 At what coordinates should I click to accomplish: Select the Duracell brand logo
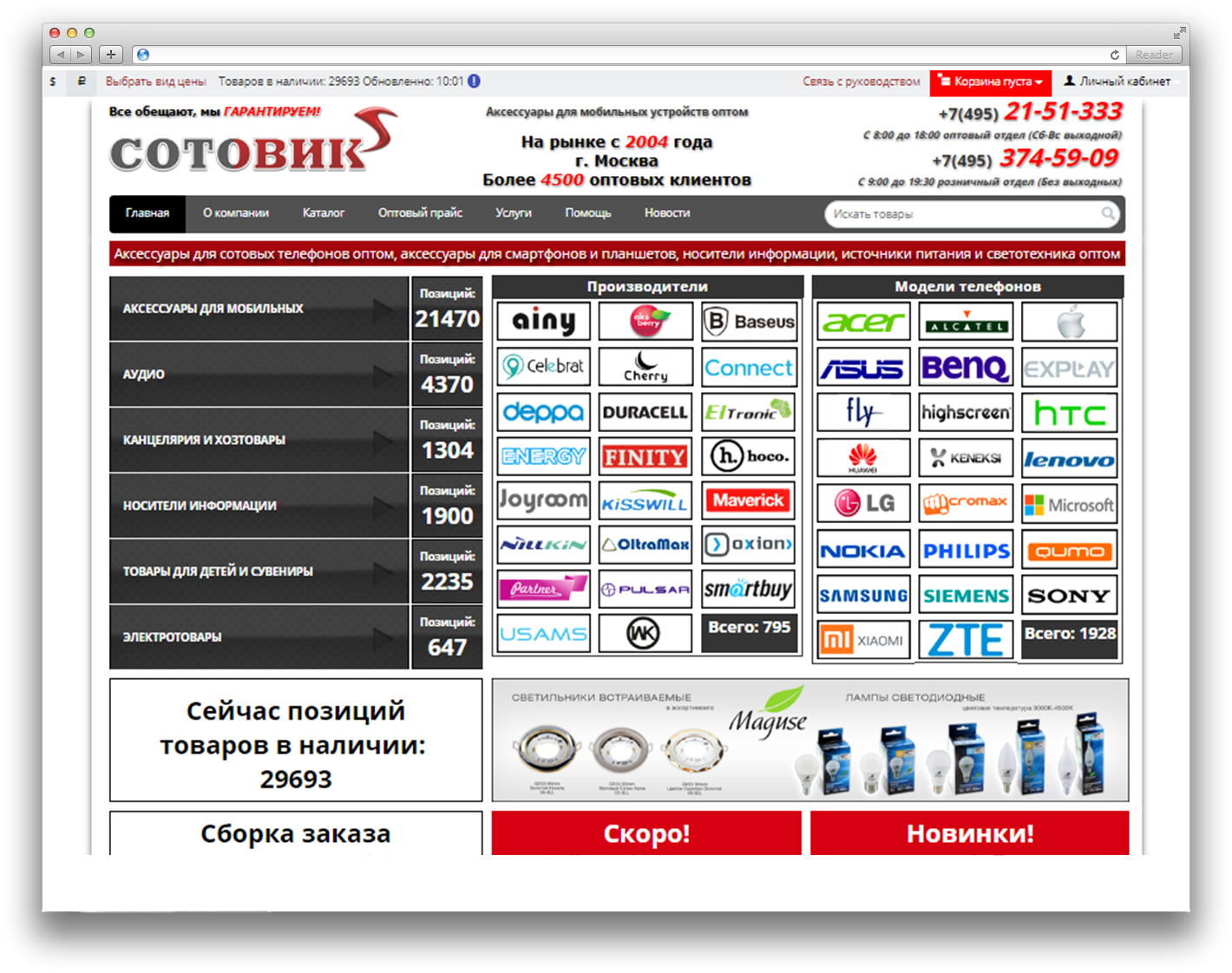[646, 412]
